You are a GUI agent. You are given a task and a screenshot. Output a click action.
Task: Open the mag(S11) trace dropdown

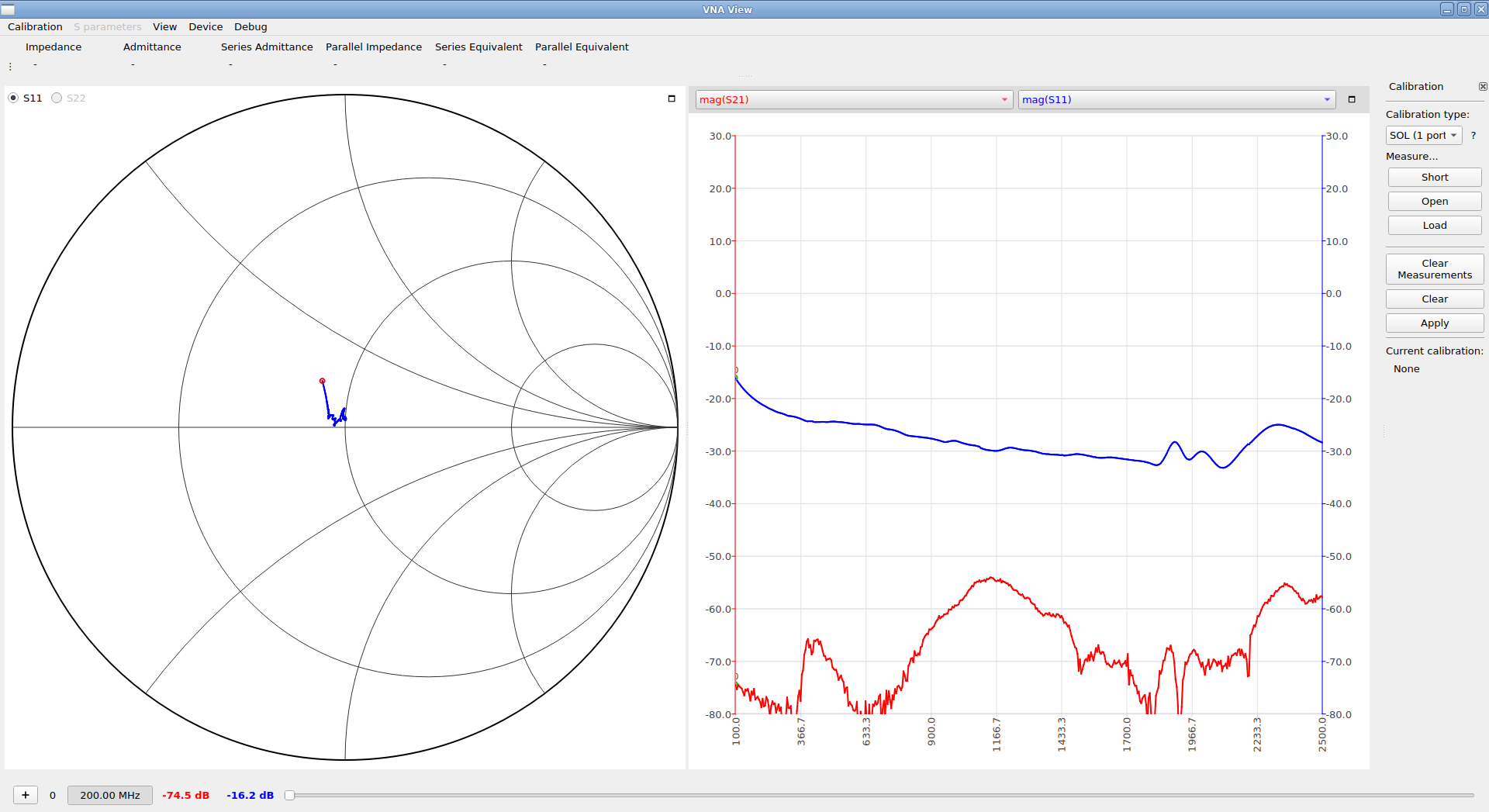pos(1176,99)
